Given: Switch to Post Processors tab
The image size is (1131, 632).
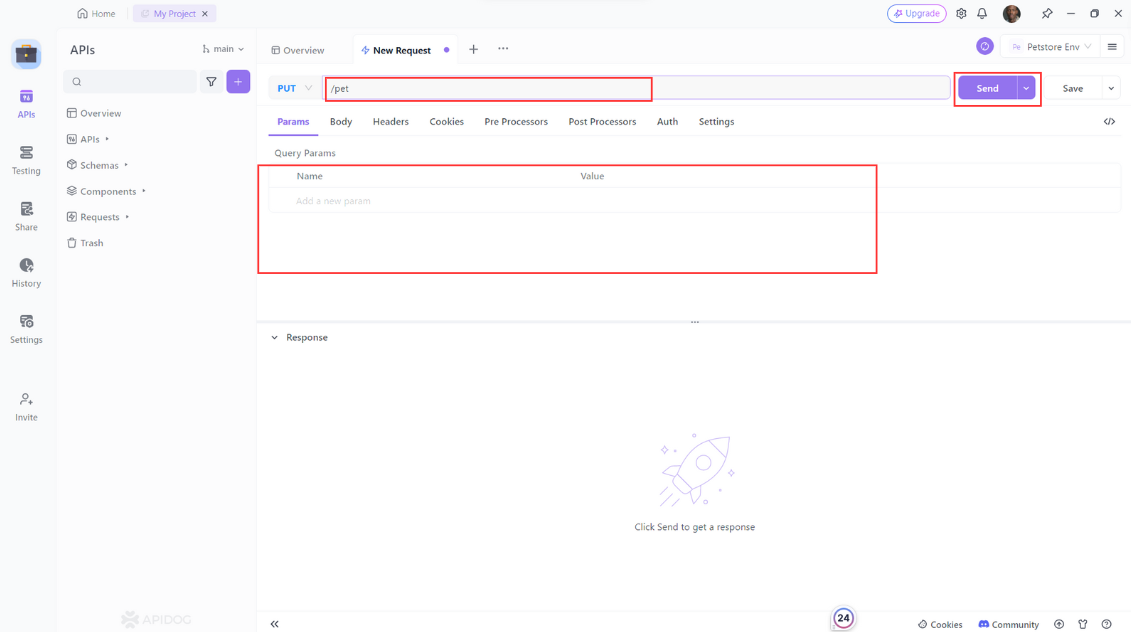Looking at the screenshot, I should 602,121.
